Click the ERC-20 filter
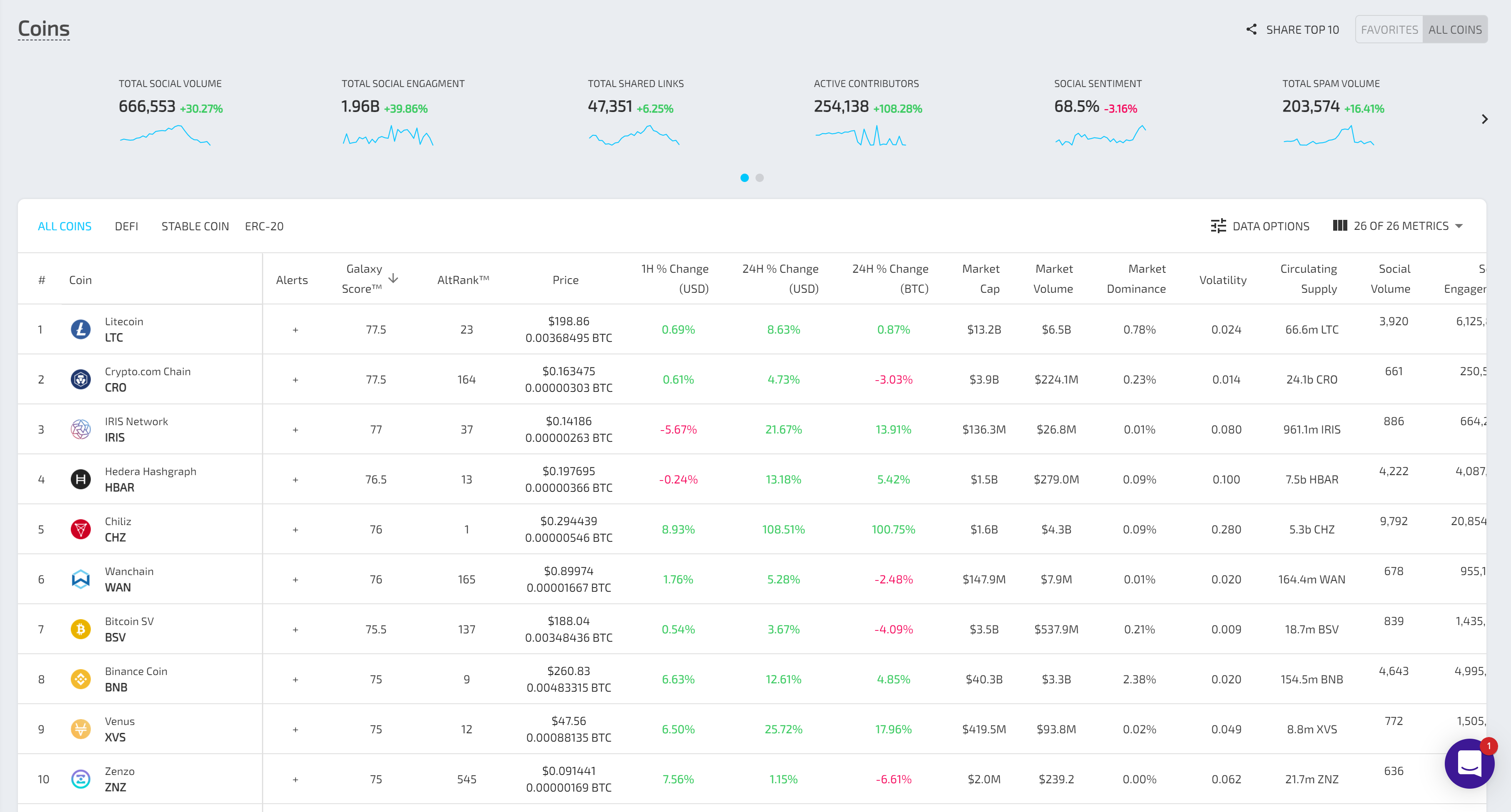1511x812 pixels. (264, 226)
